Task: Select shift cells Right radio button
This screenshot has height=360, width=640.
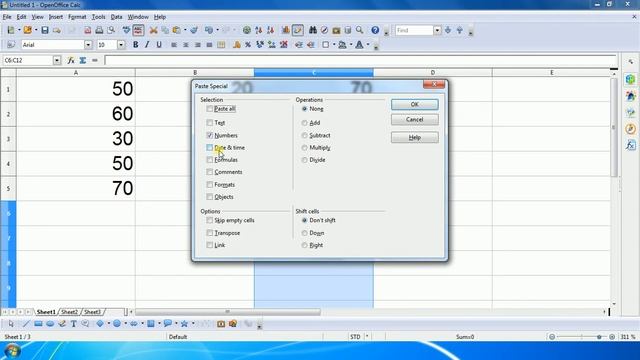Action: pyautogui.click(x=304, y=245)
